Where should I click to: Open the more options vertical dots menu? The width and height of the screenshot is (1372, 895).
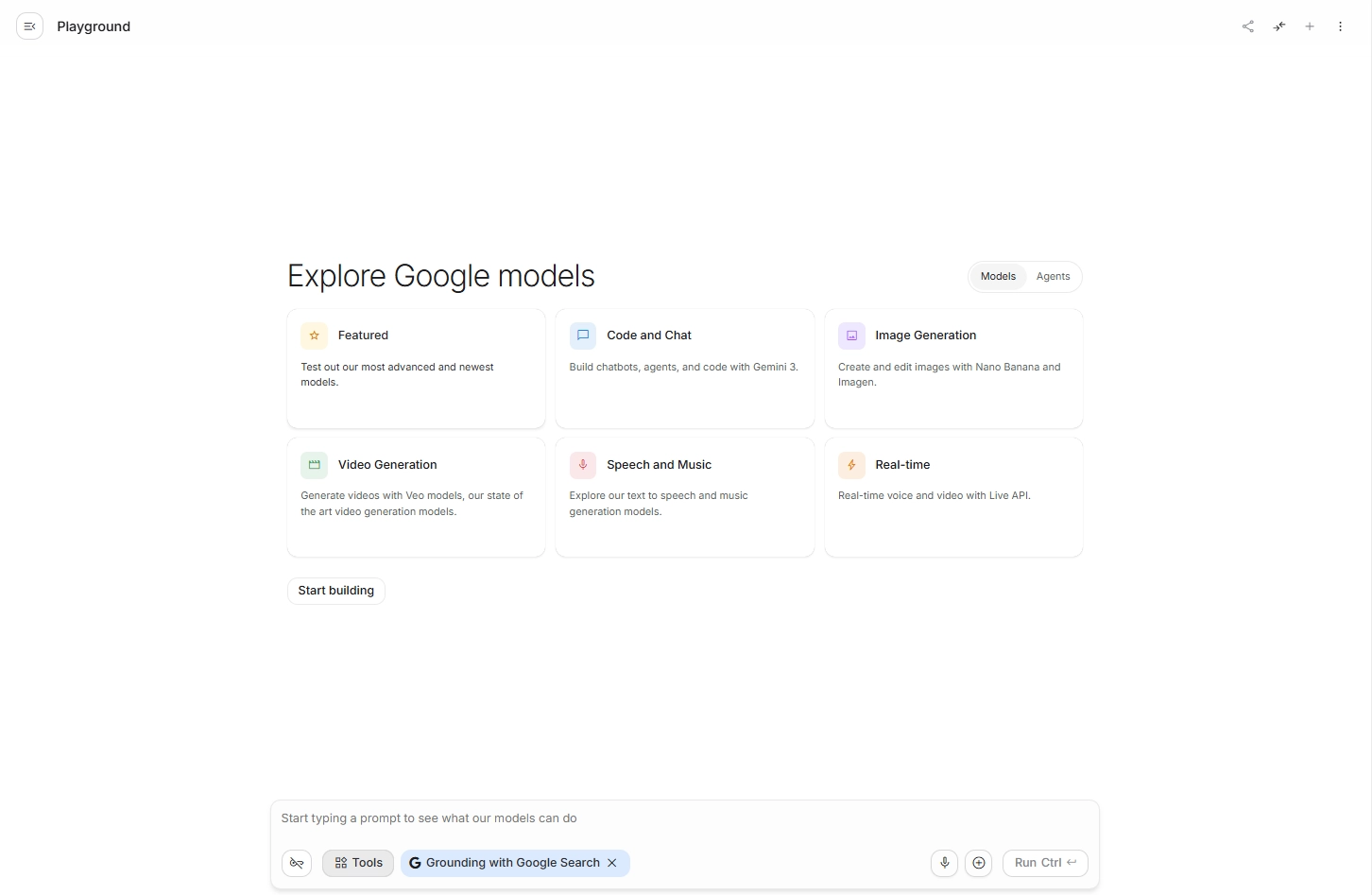[1340, 26]
